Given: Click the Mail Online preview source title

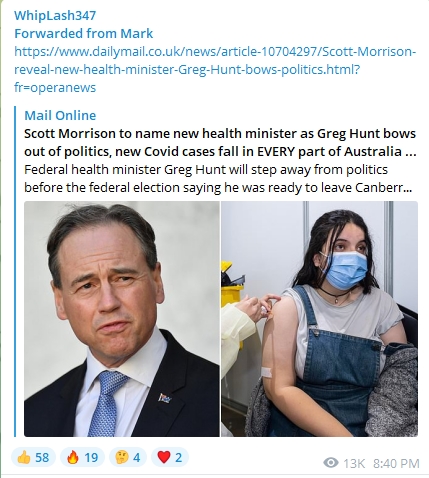Looking at the screenshot, I should point(60,115).
